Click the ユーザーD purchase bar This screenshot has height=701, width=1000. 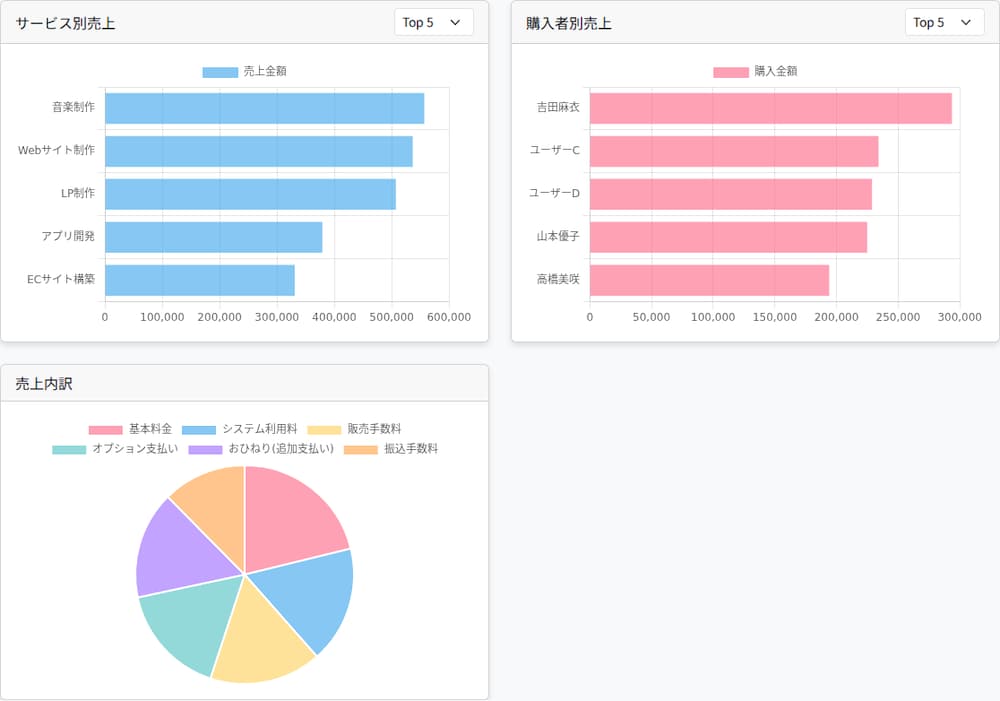click(x=731, y=194)
